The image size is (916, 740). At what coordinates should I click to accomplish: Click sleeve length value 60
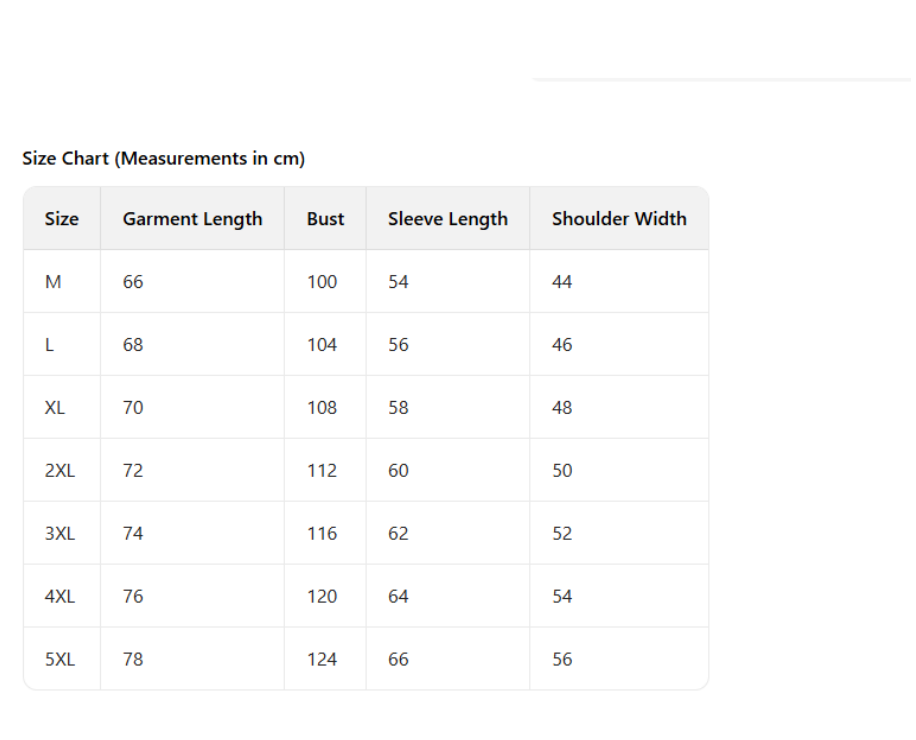point(398,471)
